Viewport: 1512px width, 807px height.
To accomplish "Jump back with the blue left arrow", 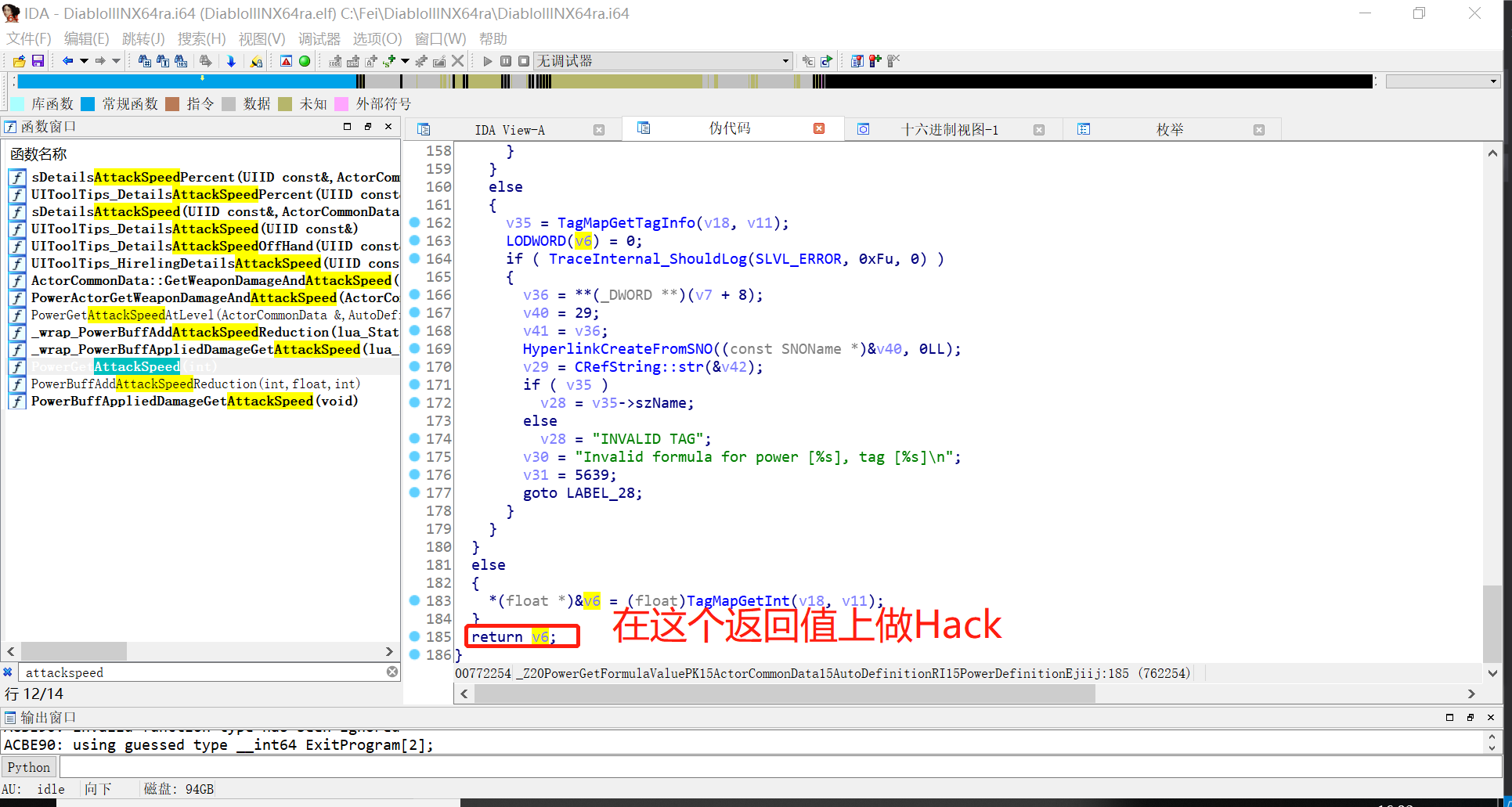I will 67,61.
